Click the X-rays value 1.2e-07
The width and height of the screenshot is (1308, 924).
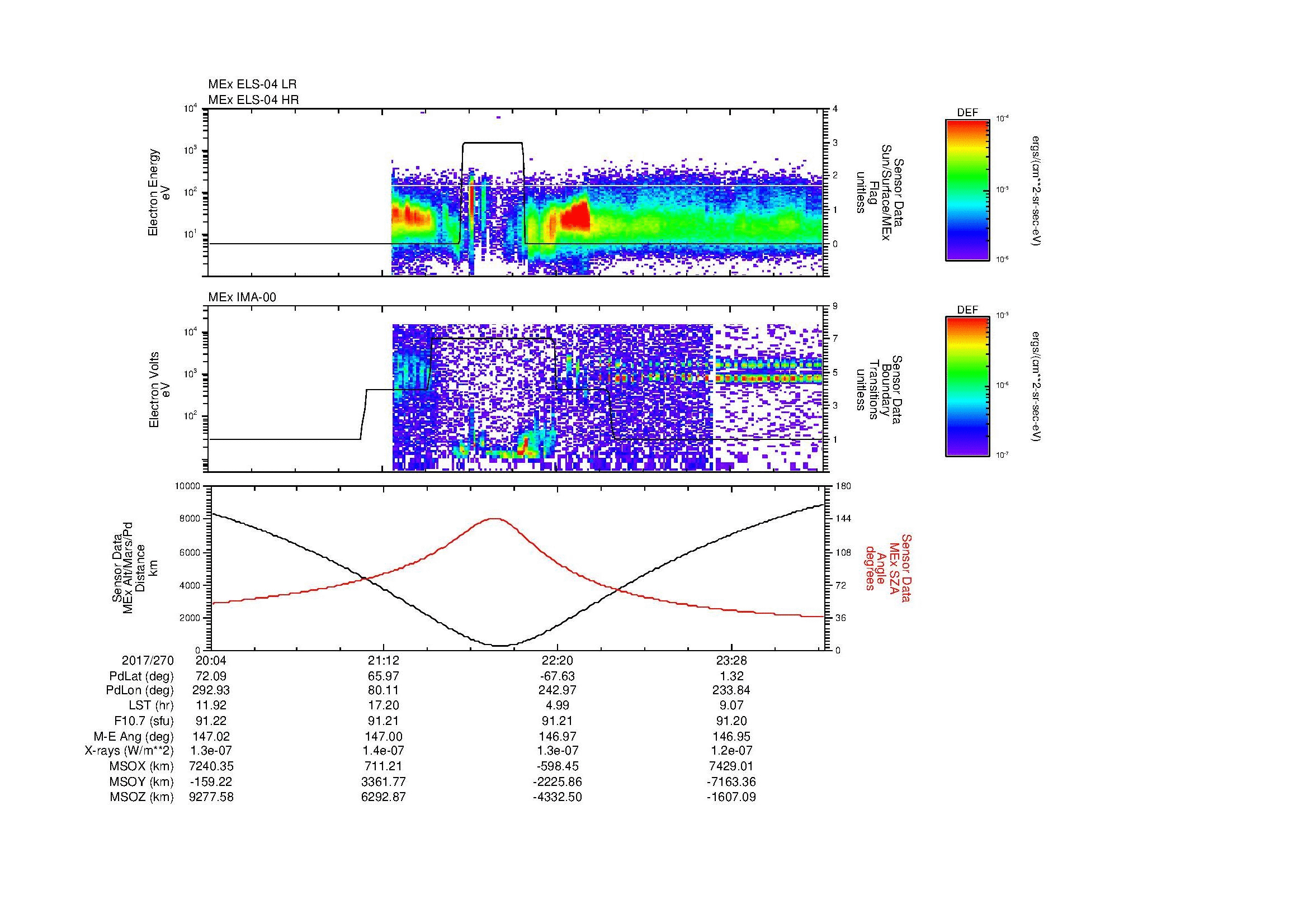click(x=731, y=751)
